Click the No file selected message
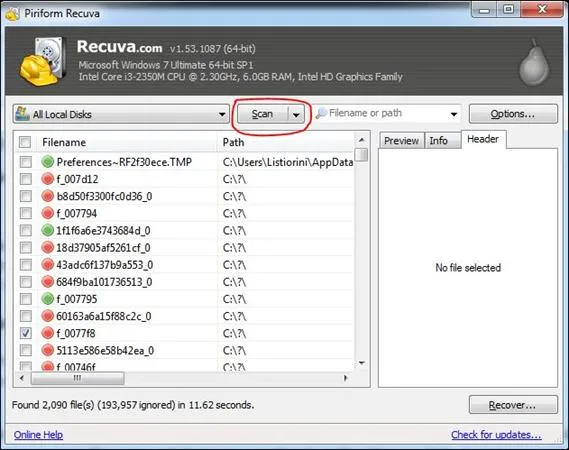This screenshot has width=569, height=450. pyautogui.click(x=468, y=268)
